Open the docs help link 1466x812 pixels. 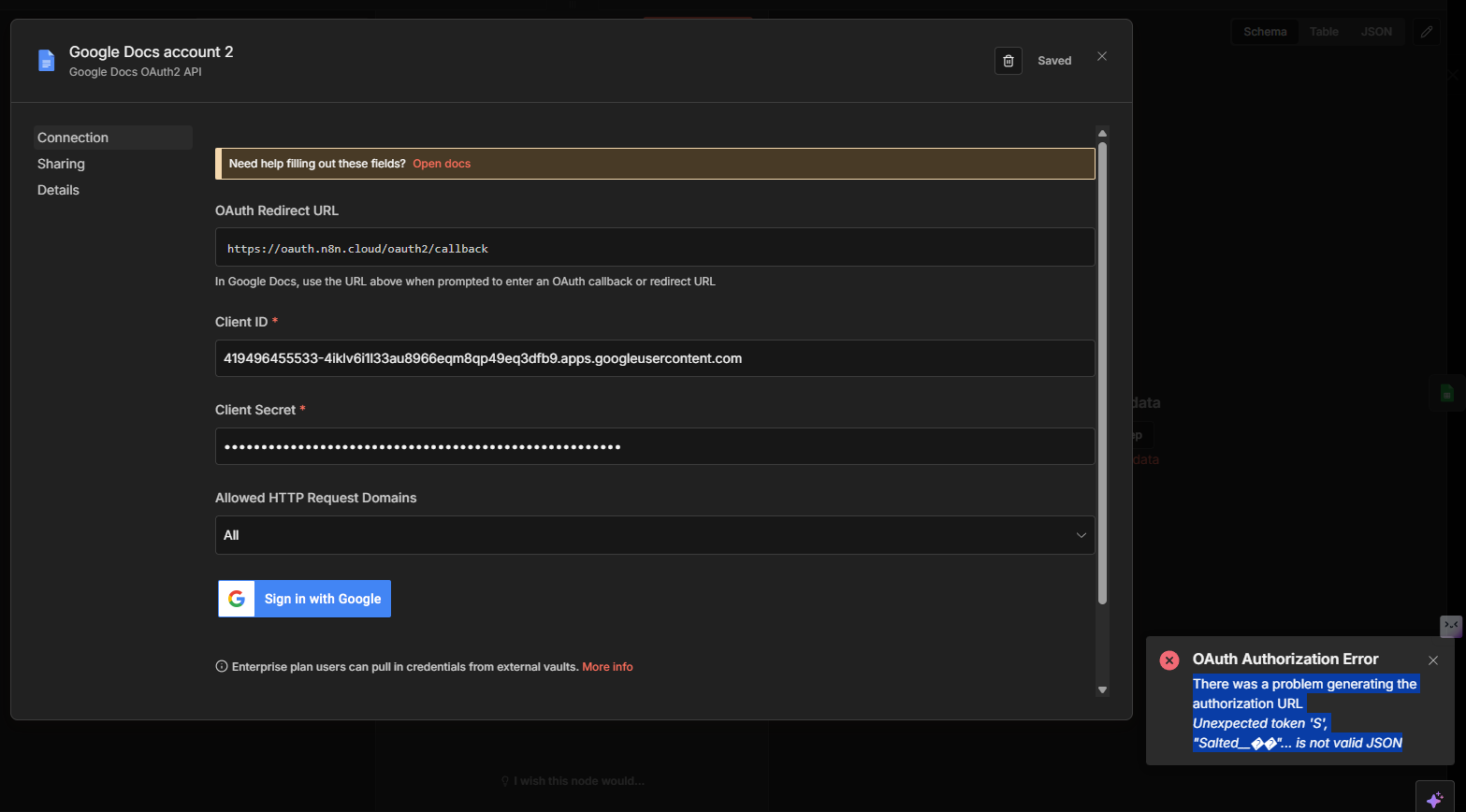[442, 164]
